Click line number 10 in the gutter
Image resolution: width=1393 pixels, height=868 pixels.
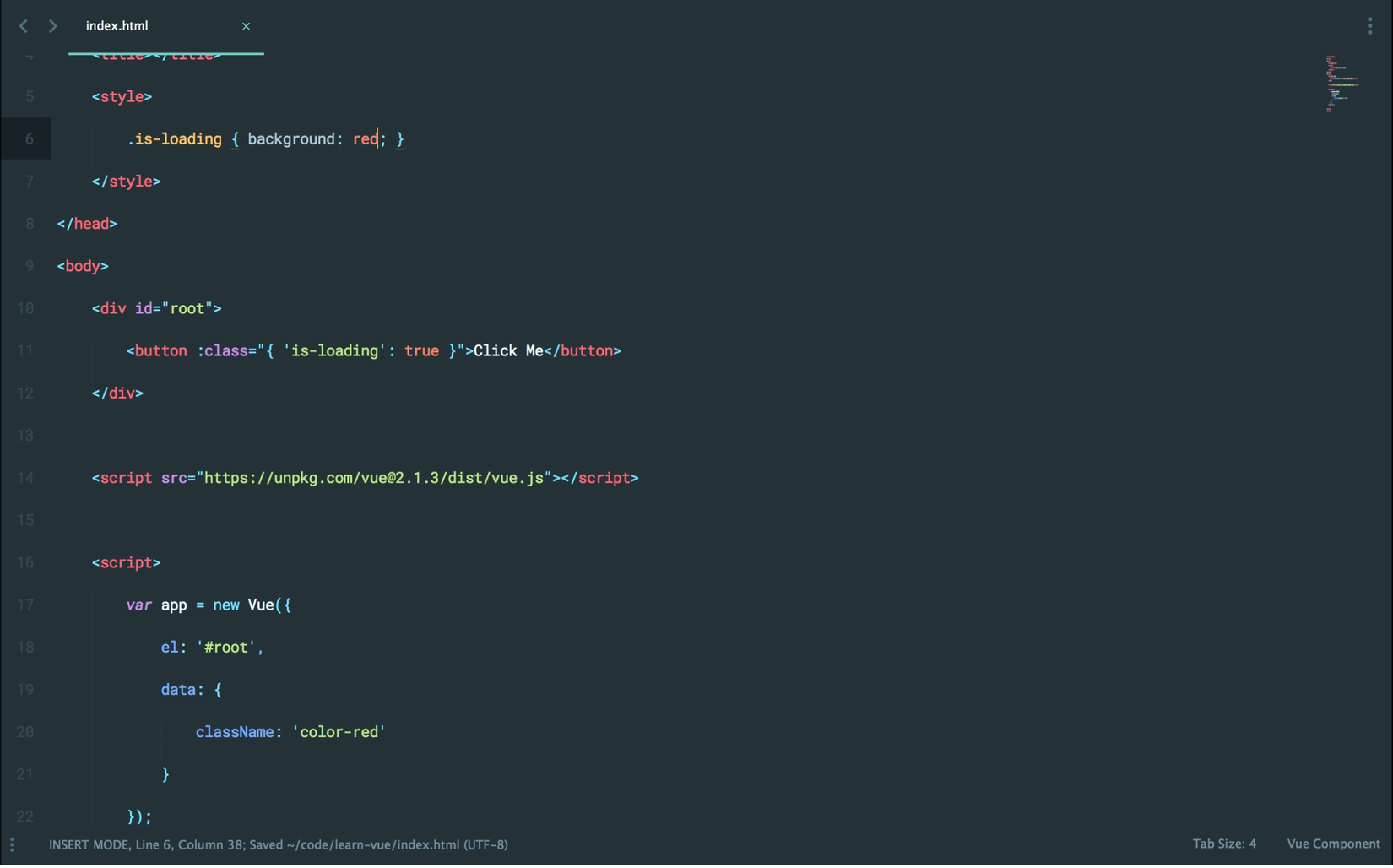(25, 308)
